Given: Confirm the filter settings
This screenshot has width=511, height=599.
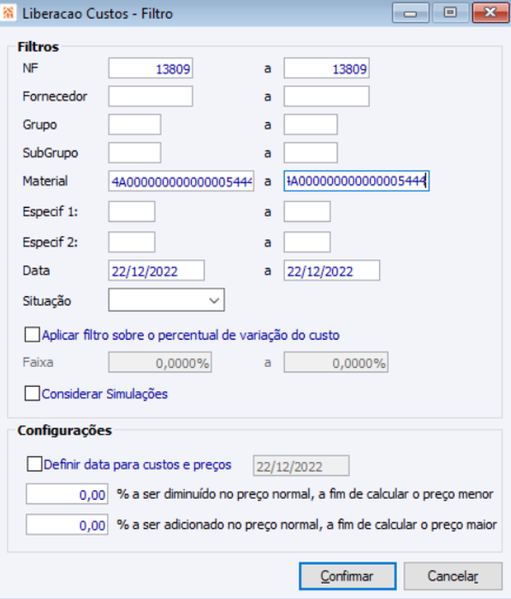Looking at the screenshot, I should pos(347,576).
